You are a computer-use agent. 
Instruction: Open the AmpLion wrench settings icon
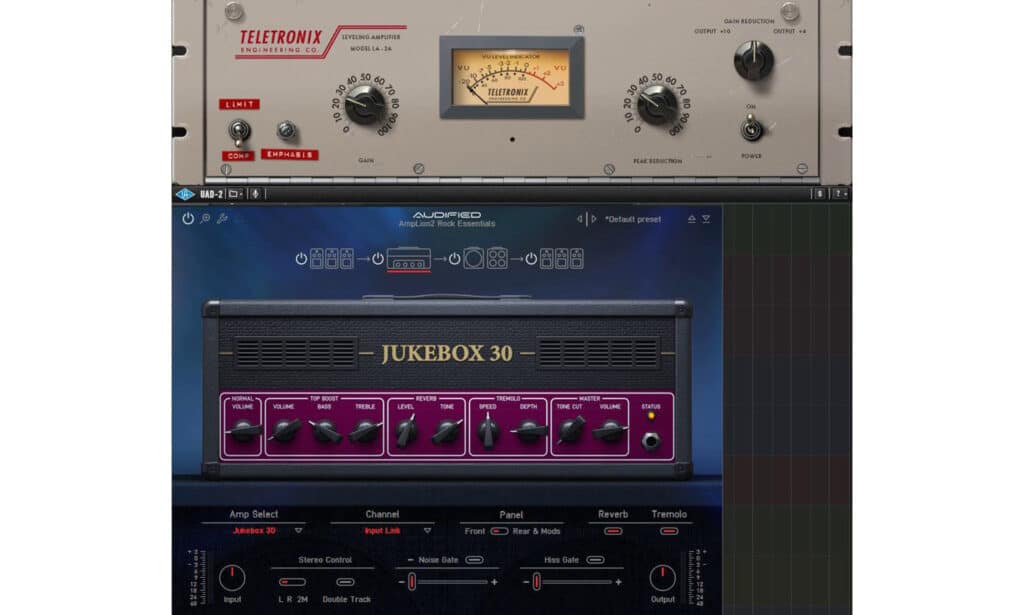click(x=222, y=219)
